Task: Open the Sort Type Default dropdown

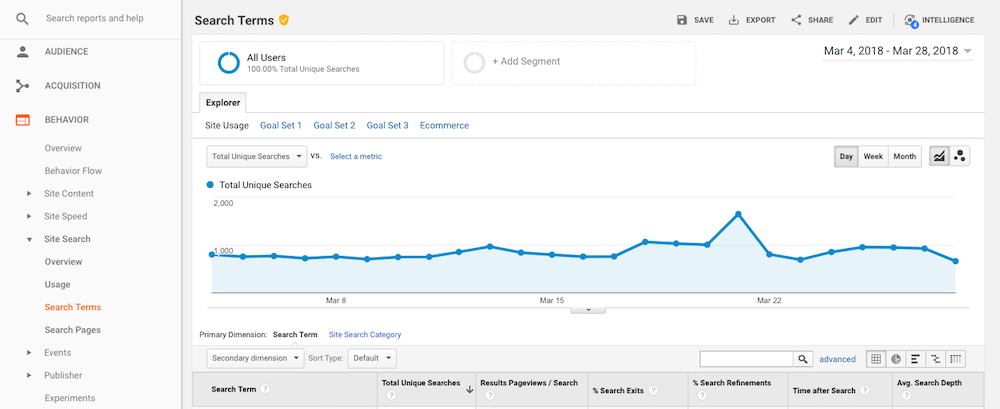Action: (x=372, y=359)
